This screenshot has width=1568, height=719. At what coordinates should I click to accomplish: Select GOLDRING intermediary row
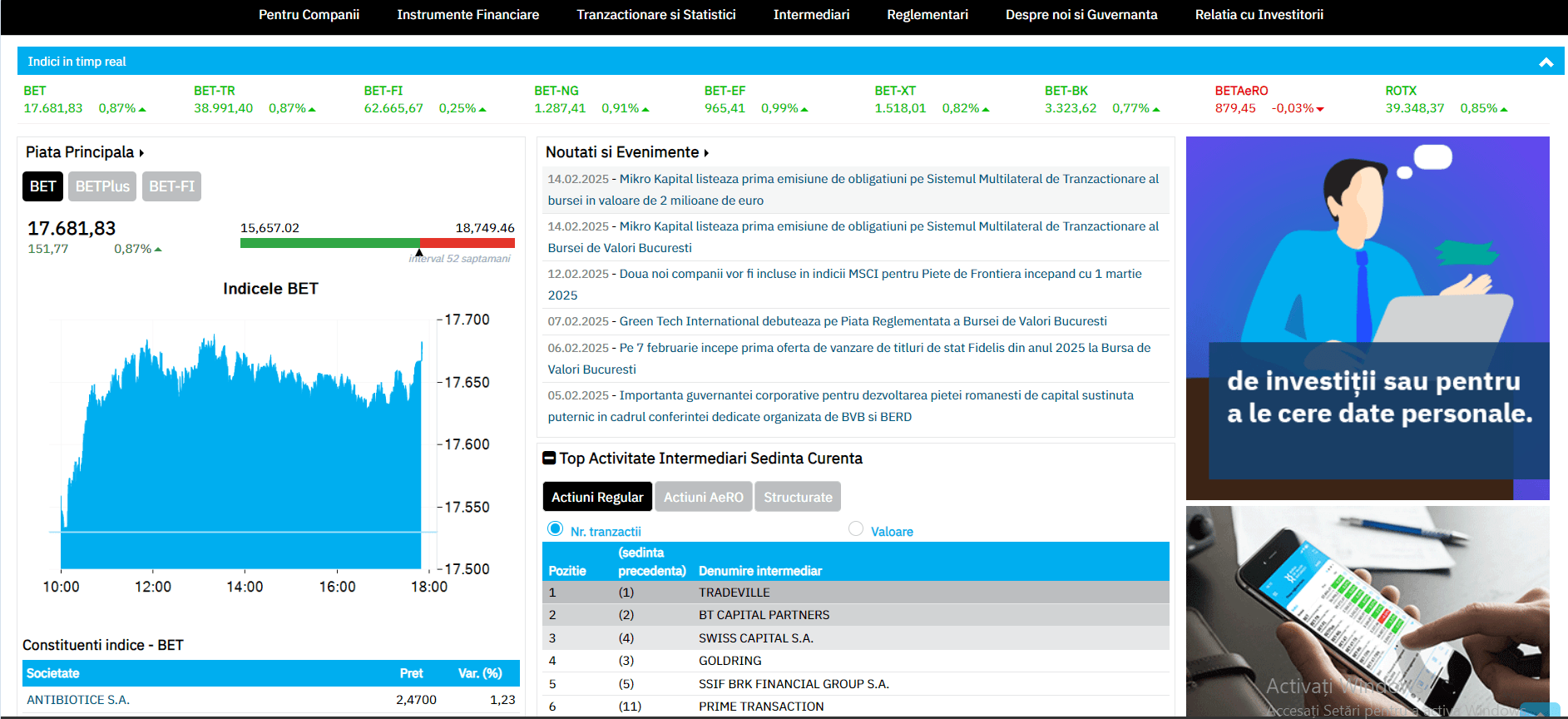pyautogui.click(x=856, y=661)
